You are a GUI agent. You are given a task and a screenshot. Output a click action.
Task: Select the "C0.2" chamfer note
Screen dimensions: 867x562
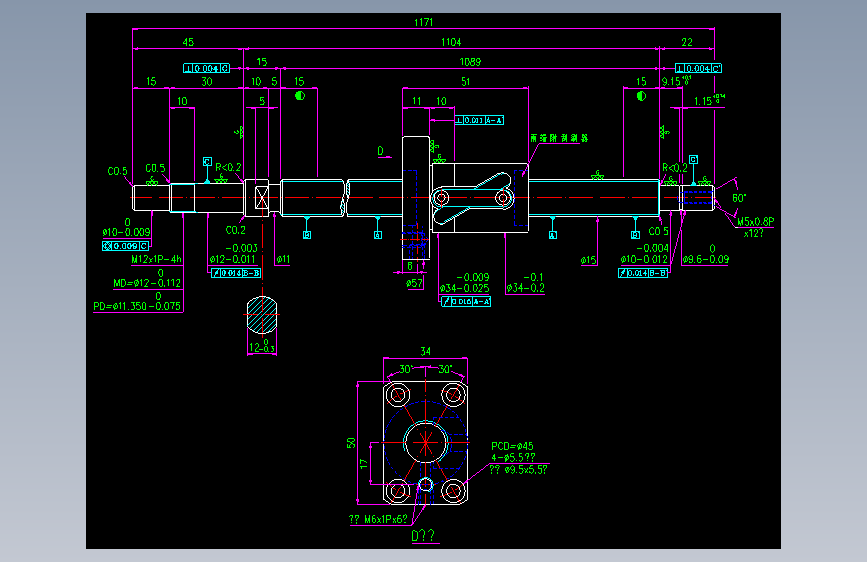[x=236, y=230]
